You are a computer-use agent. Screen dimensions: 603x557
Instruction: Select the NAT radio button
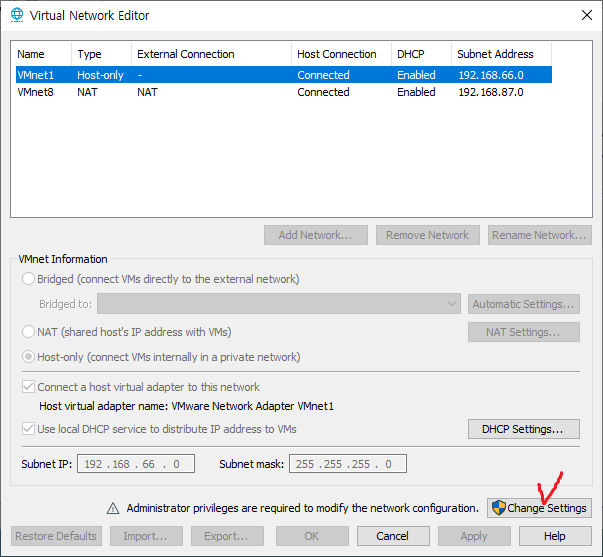pyautogui.click(x=28, y=332)
